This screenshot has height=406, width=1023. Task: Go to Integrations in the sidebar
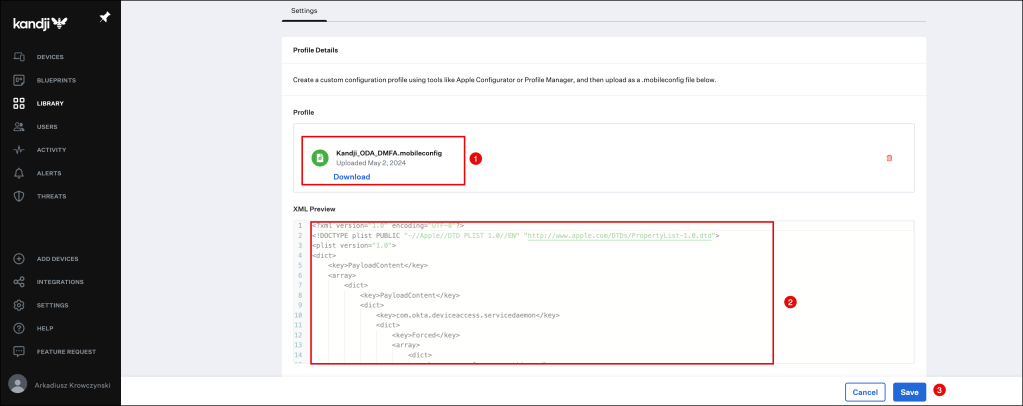[18, 282]
